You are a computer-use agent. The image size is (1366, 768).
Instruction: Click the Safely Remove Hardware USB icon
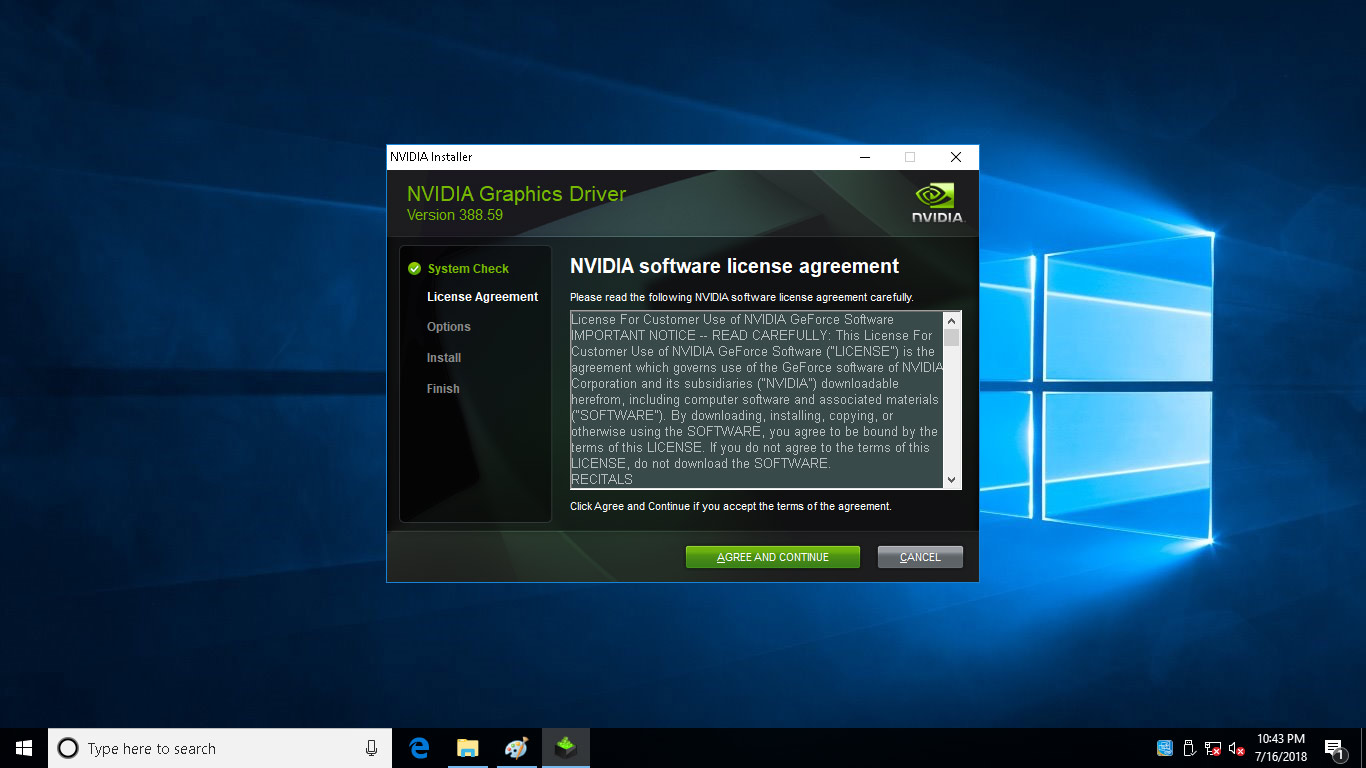tap(1189, 748)
